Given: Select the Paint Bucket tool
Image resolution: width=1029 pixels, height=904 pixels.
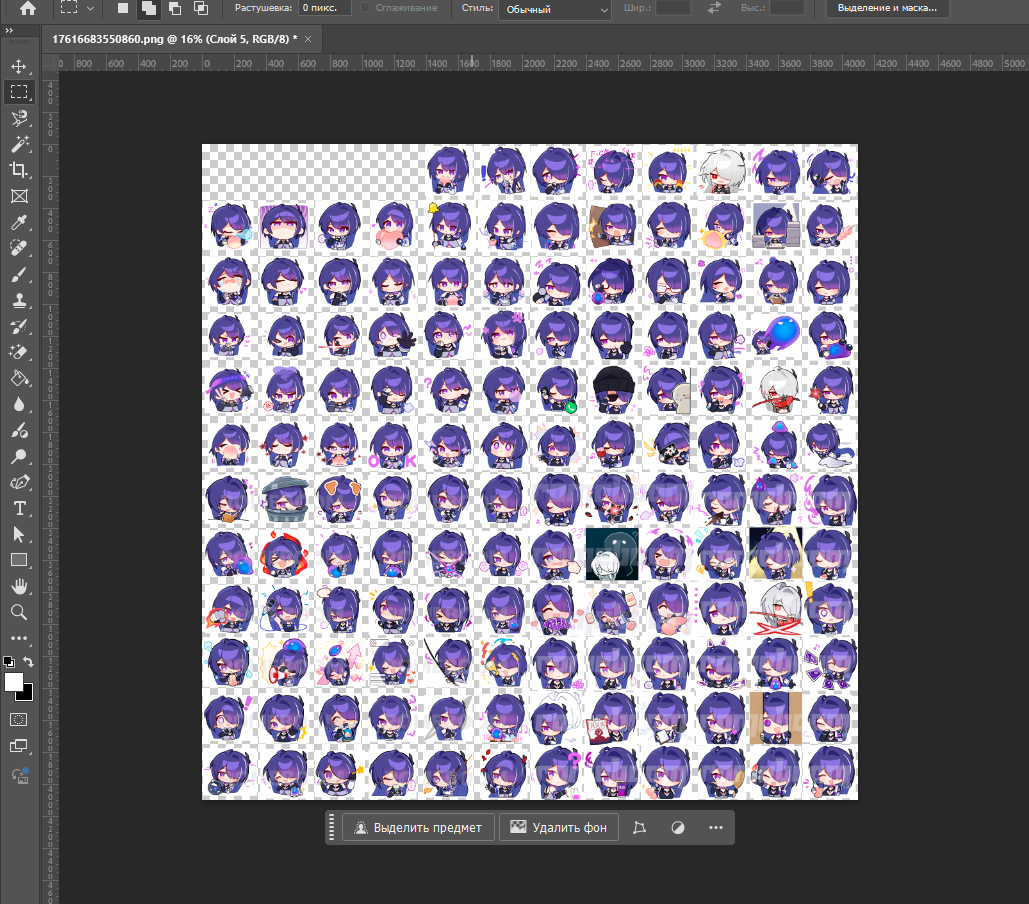Looking at the screenshot, I should [x=19, y=378].
